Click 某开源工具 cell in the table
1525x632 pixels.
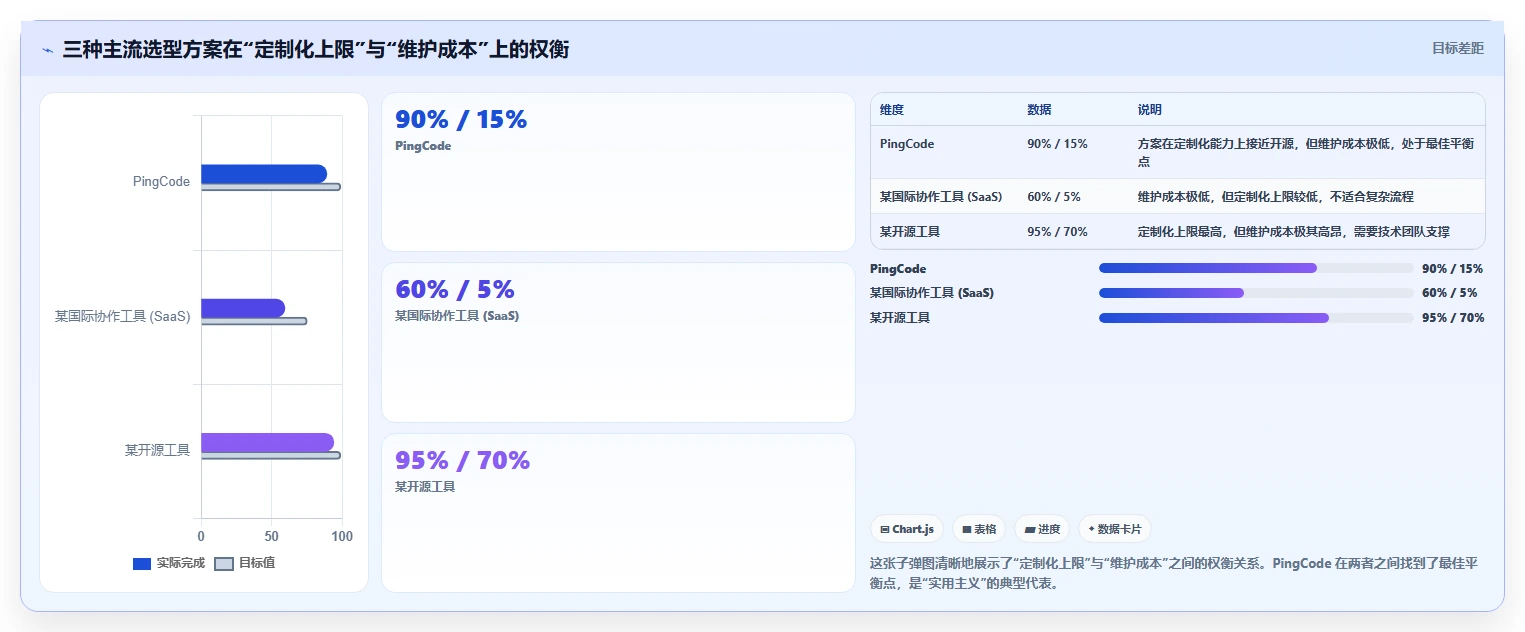(x=910, y=232)
